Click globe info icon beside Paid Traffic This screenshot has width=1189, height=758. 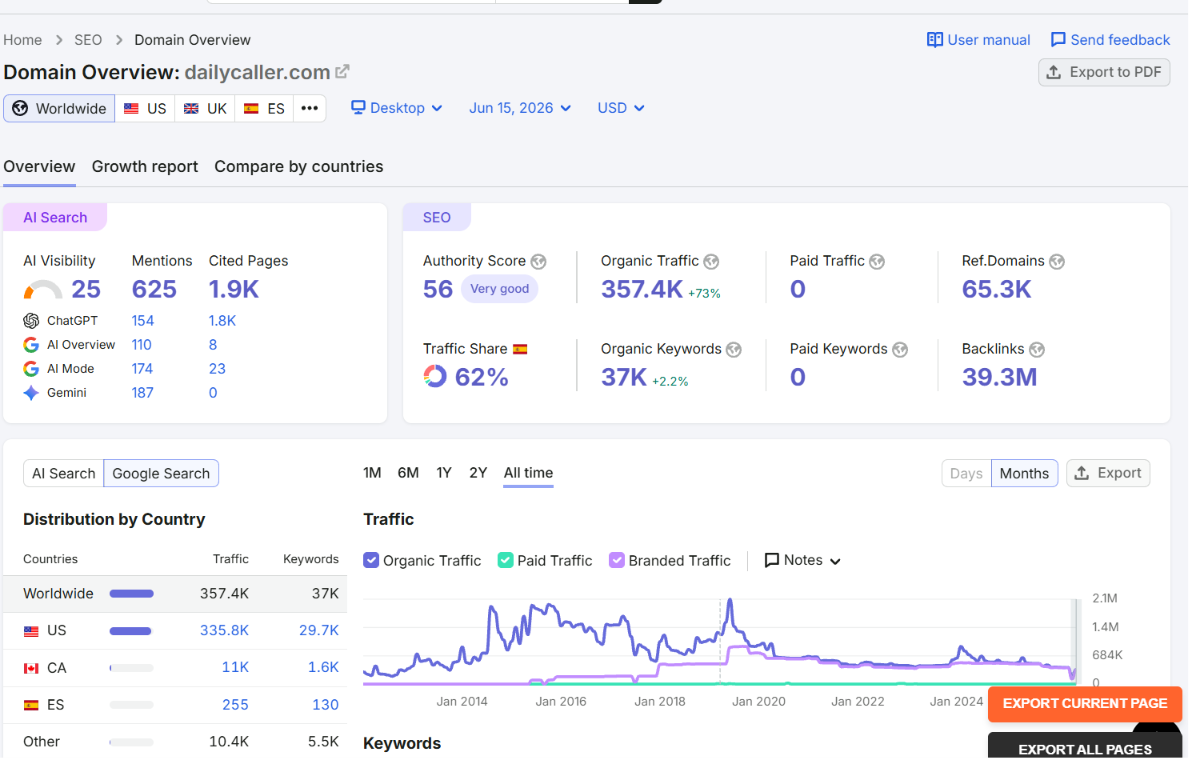(x=877, y=262)
